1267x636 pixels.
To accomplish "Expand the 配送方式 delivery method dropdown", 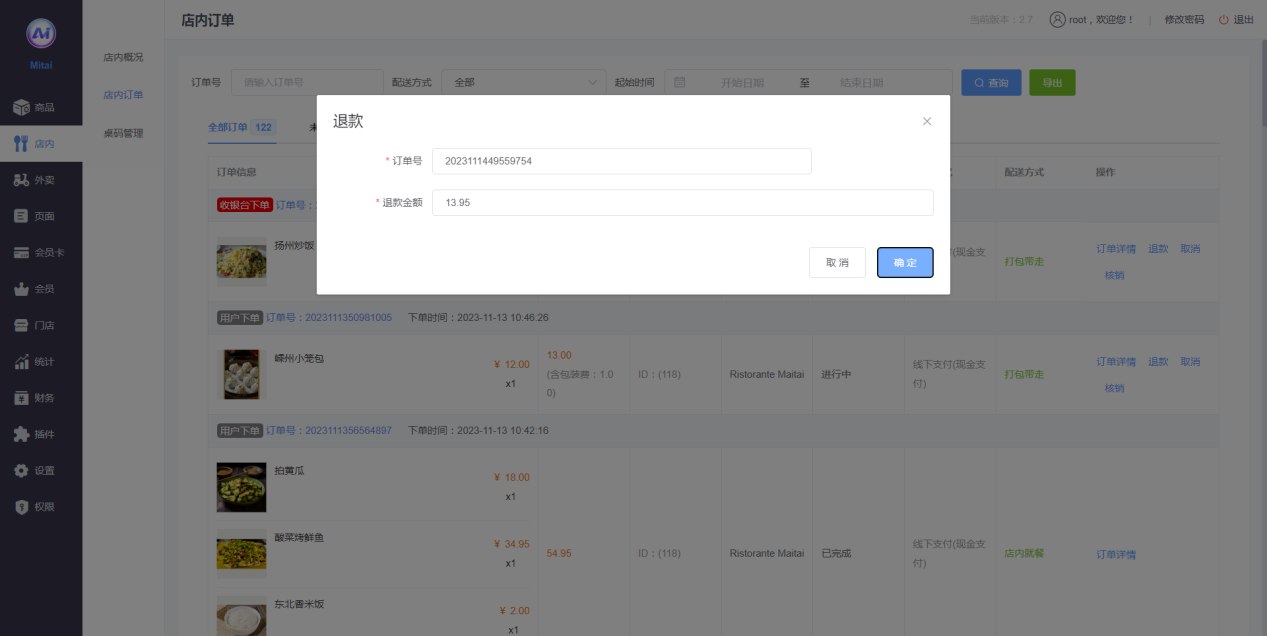I will click(524, 83).
